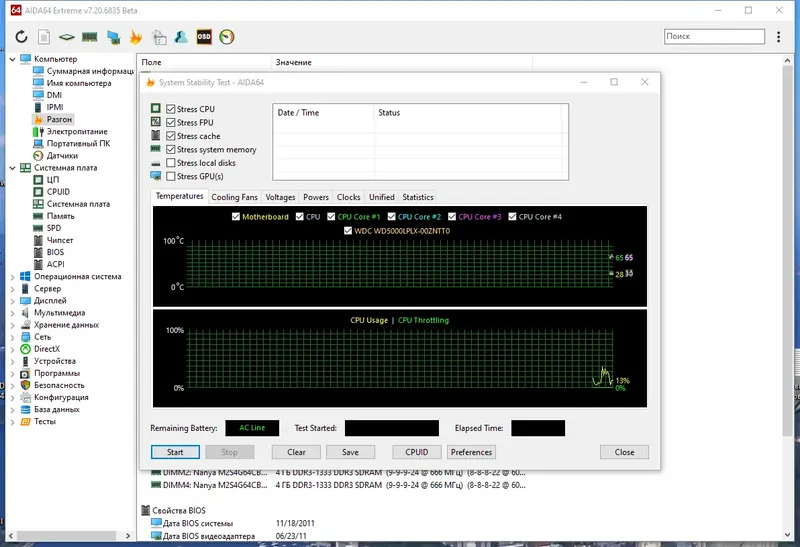This screenshot has height=547, width=800.
Task: Start the stability test
Action: pyautogui.click(x=175, y=452)
